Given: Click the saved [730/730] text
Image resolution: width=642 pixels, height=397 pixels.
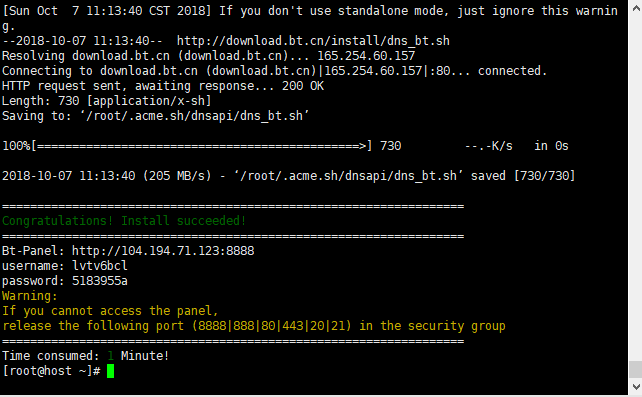Looking at the screenshot, I should pyautogui.click(x=523, y=176).
